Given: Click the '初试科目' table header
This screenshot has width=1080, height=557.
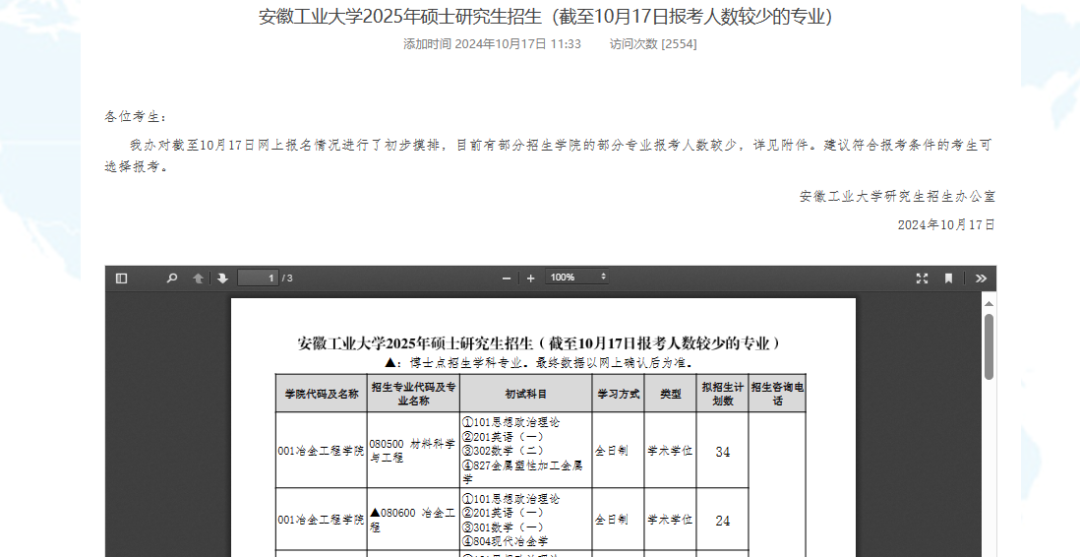Looking at the screenshot, I should pyautogui.click(x=526, y=394).
